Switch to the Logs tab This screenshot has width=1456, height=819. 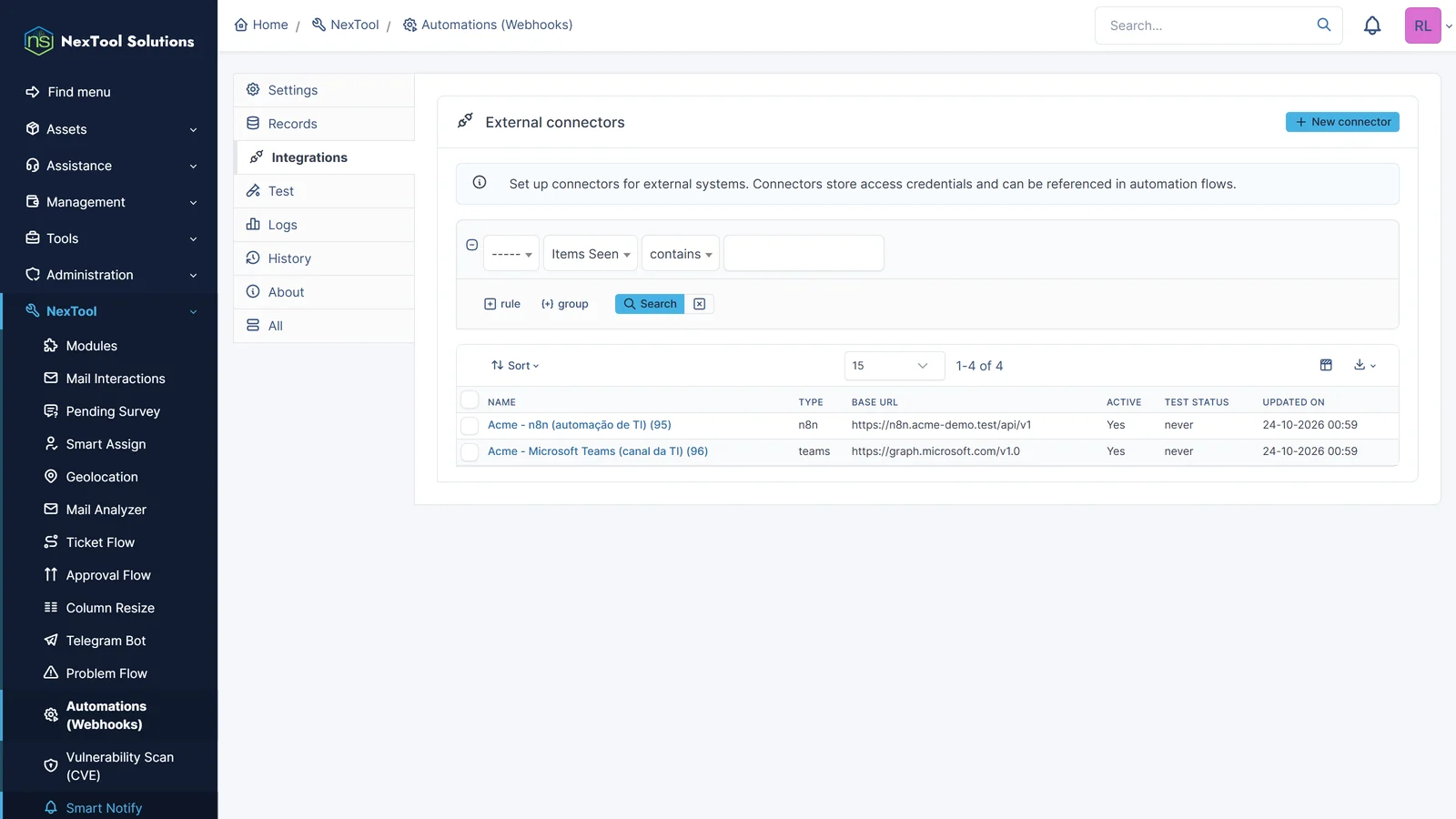tap(325, 225)
